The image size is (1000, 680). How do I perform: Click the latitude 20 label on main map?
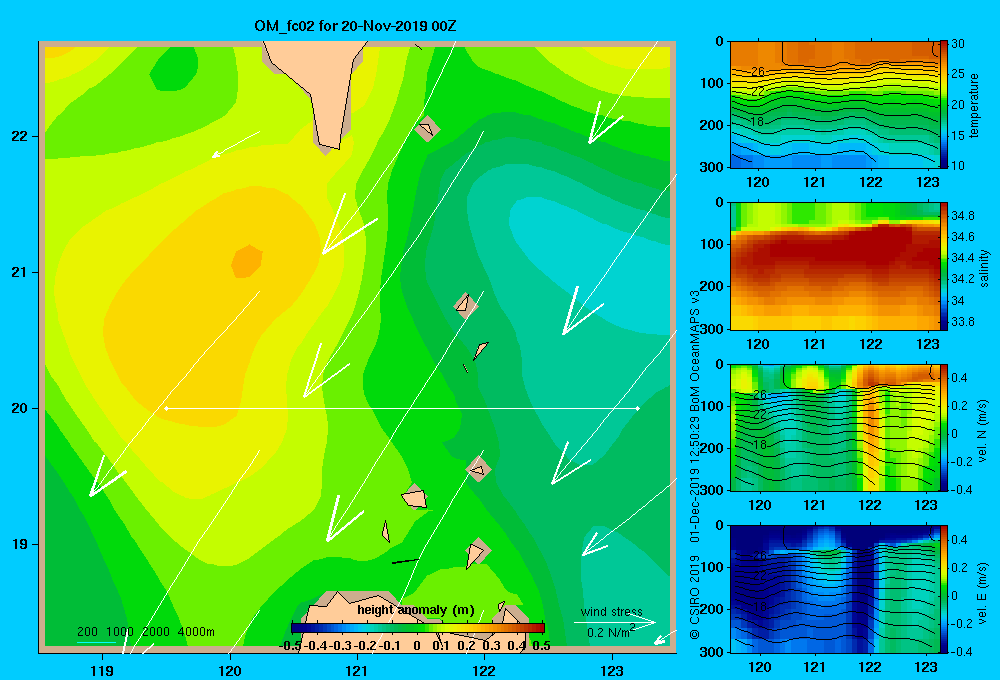(x=20, y=408)
